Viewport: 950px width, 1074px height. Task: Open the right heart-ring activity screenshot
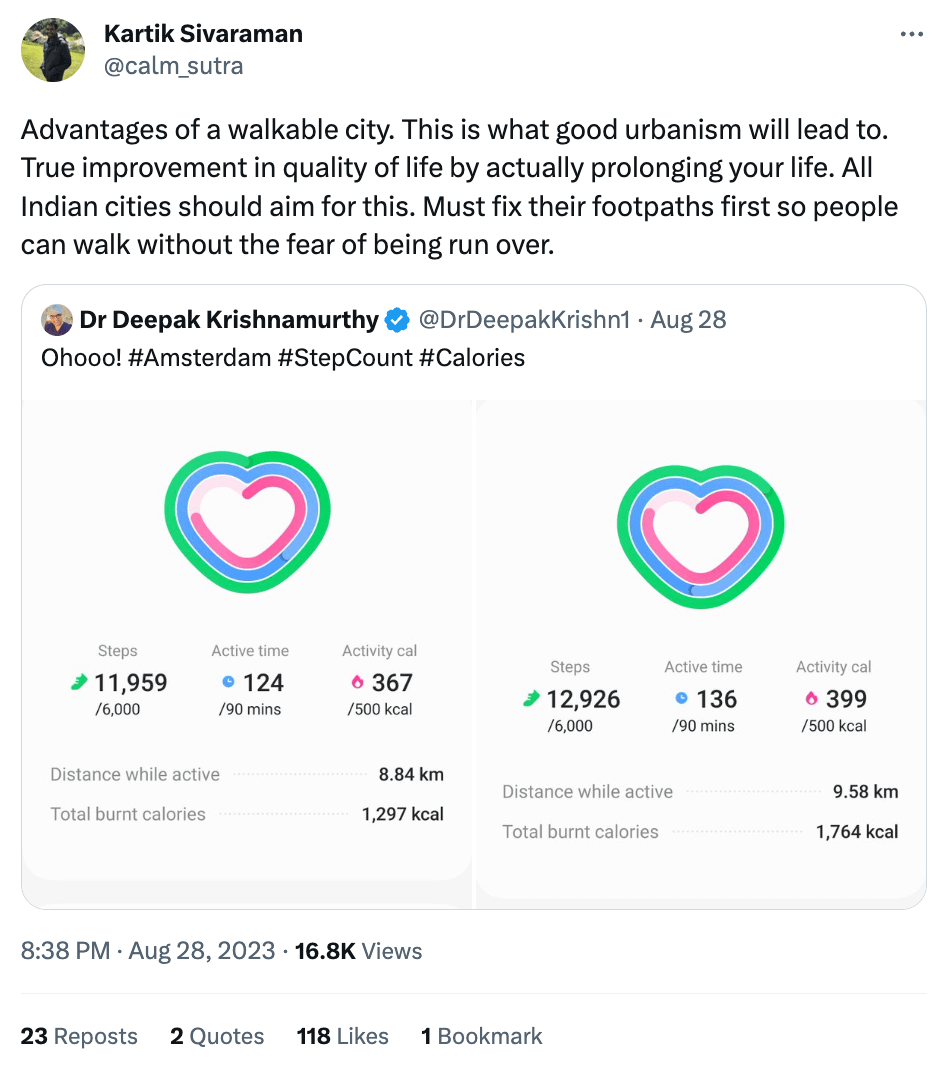701,654
